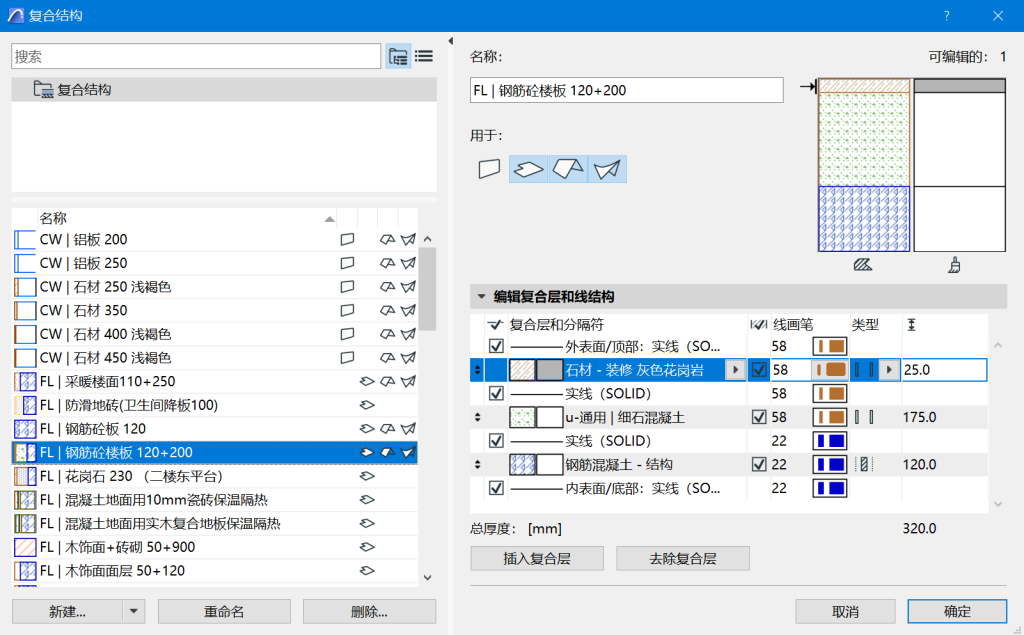
Task: Open help with the question mark icon
Action: [946, 16]
